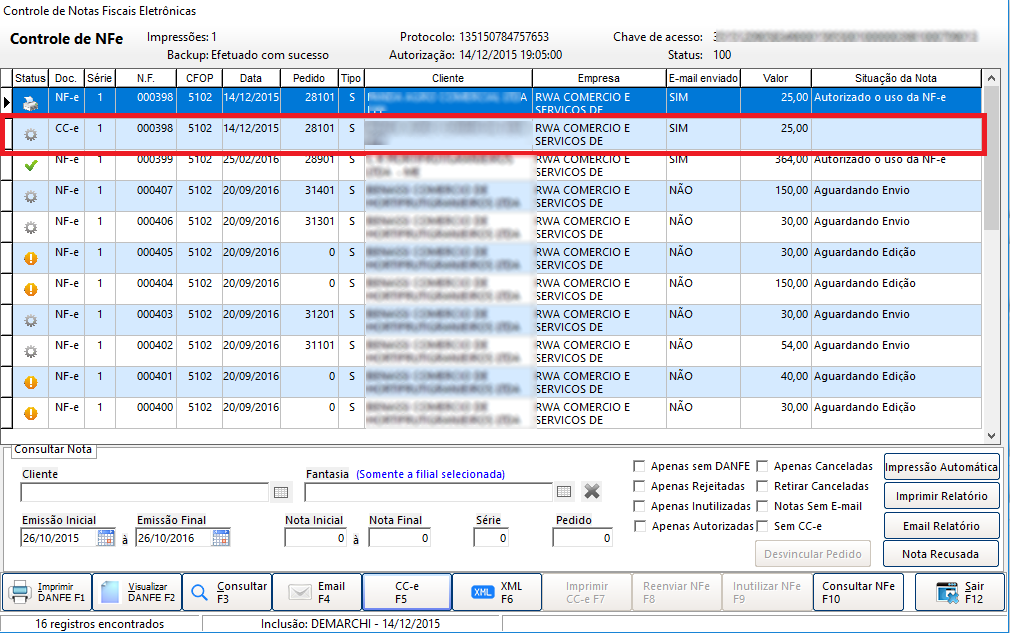Click the Emissão Inicial date field

click(59, 538)
